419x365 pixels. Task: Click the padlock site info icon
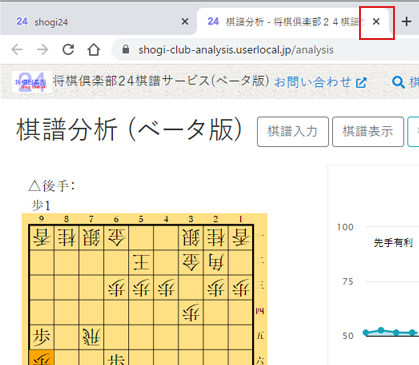click(126, 50)
